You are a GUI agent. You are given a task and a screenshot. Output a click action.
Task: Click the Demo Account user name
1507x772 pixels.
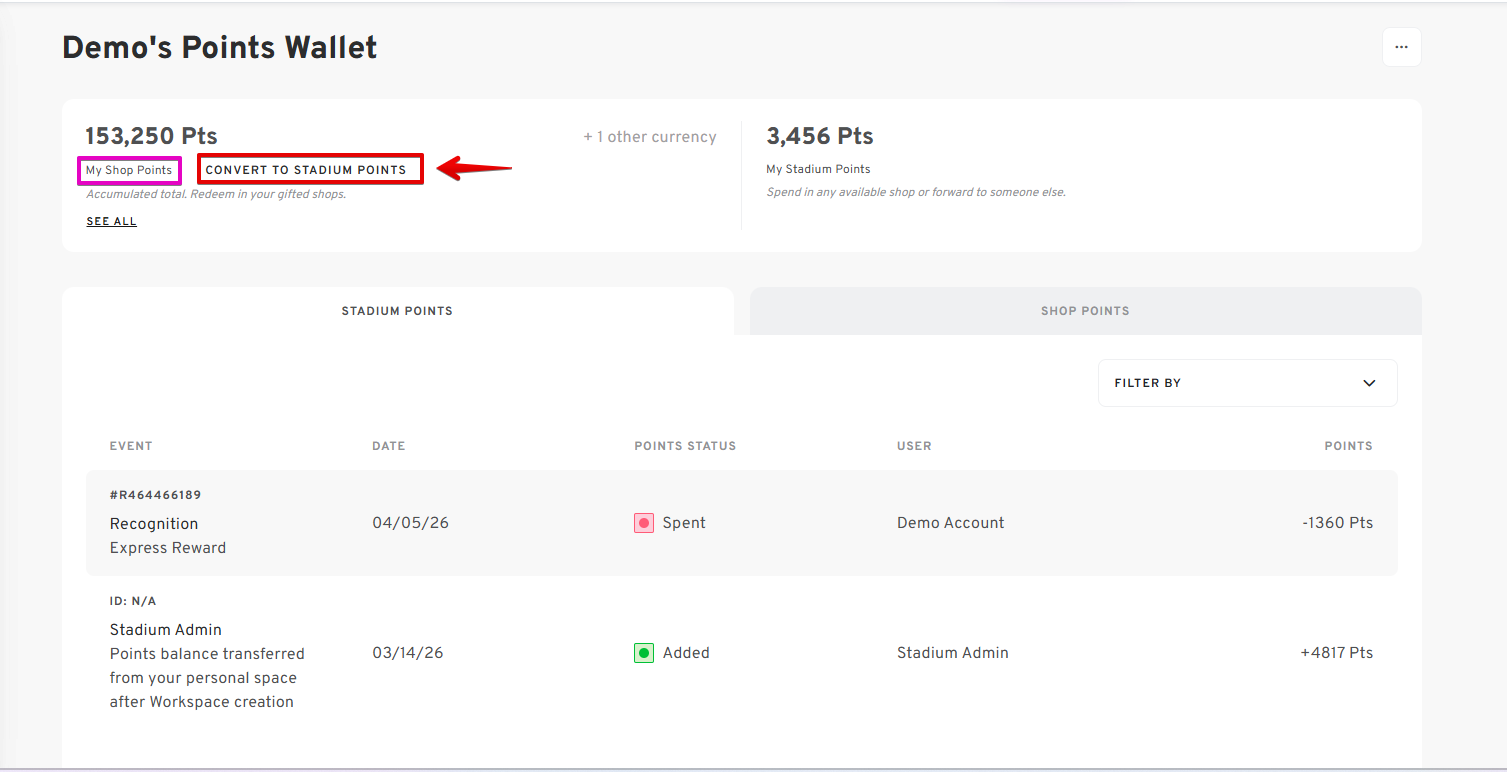(950, 523)
